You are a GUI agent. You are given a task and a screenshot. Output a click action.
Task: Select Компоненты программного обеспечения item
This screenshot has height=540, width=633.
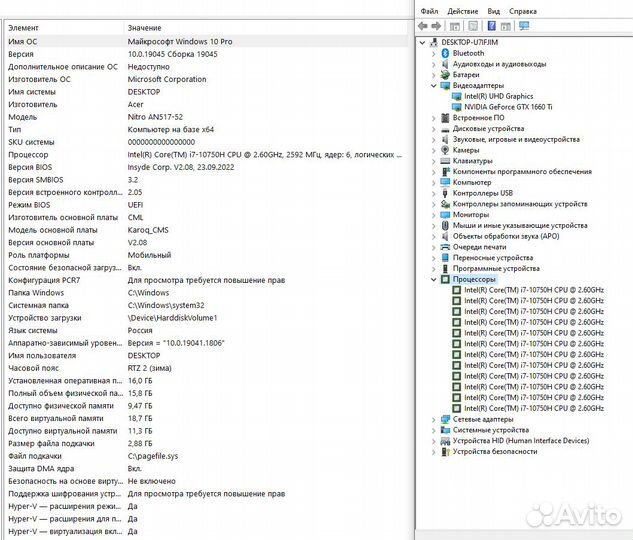(x=522, y=172)
